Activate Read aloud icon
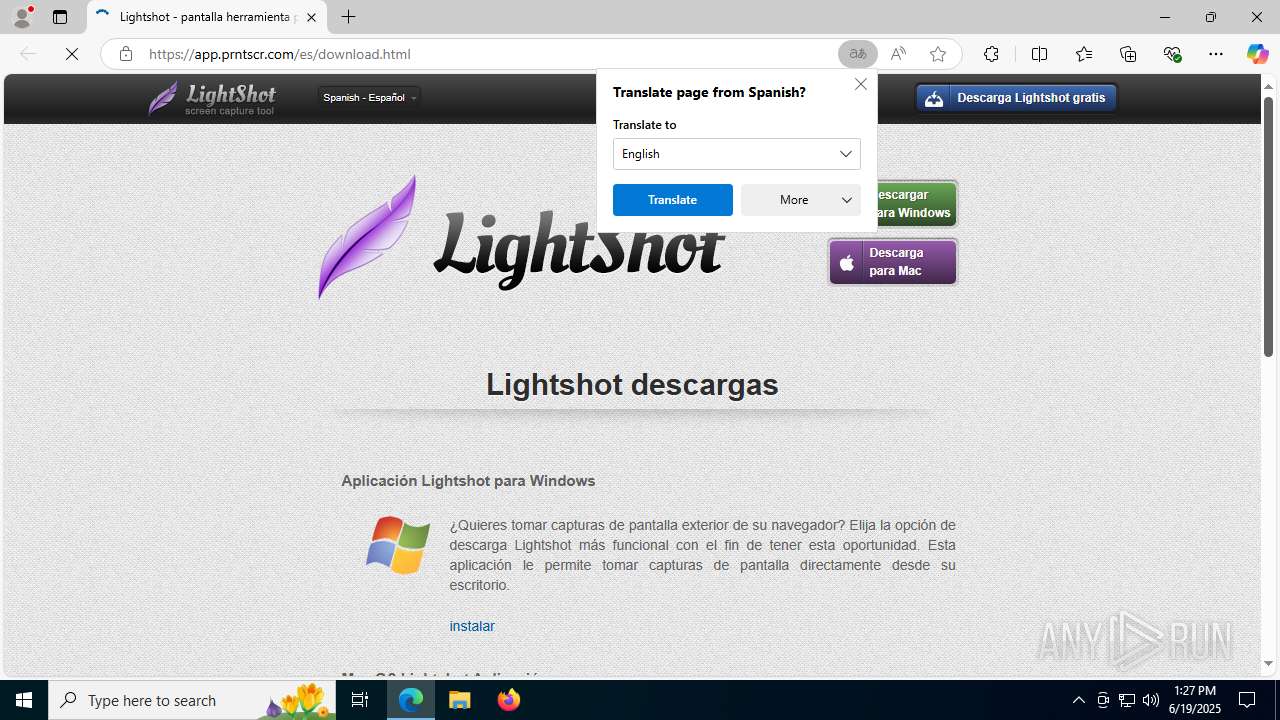1280x720 pixels. click(898, 54)
